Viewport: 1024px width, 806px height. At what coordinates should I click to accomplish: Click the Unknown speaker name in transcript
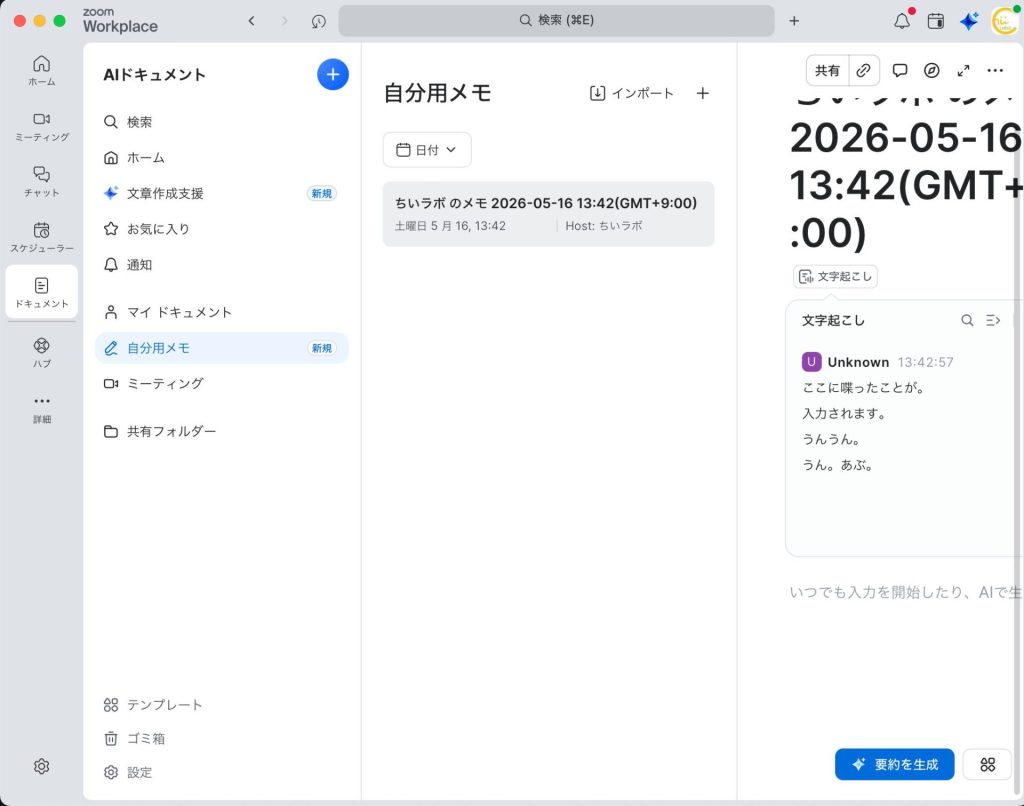858,362
